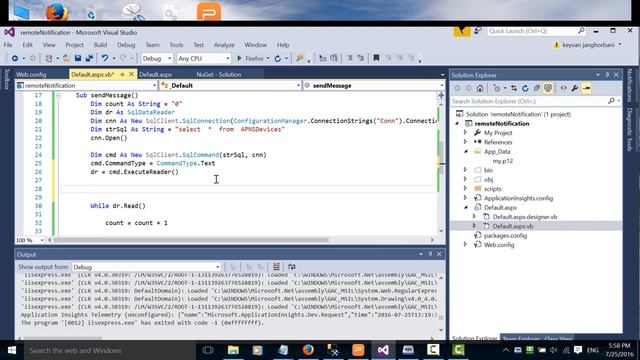Click Clear All icon in Output toolbar

[x=276, y=267]
